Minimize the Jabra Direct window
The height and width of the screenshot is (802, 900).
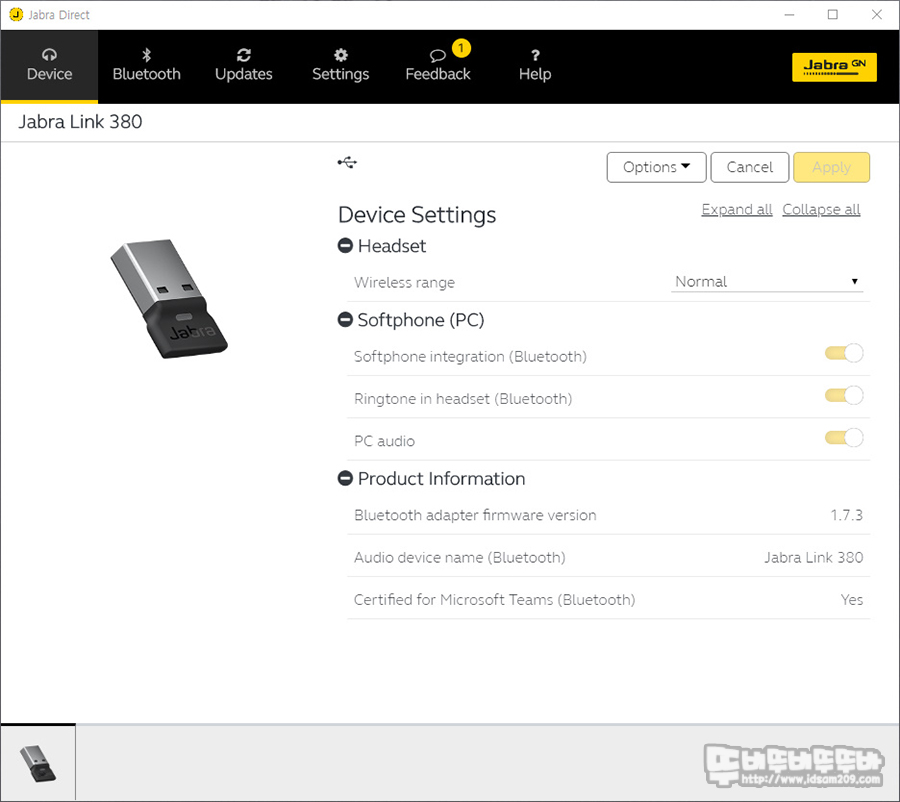click(x=790, y=14)
